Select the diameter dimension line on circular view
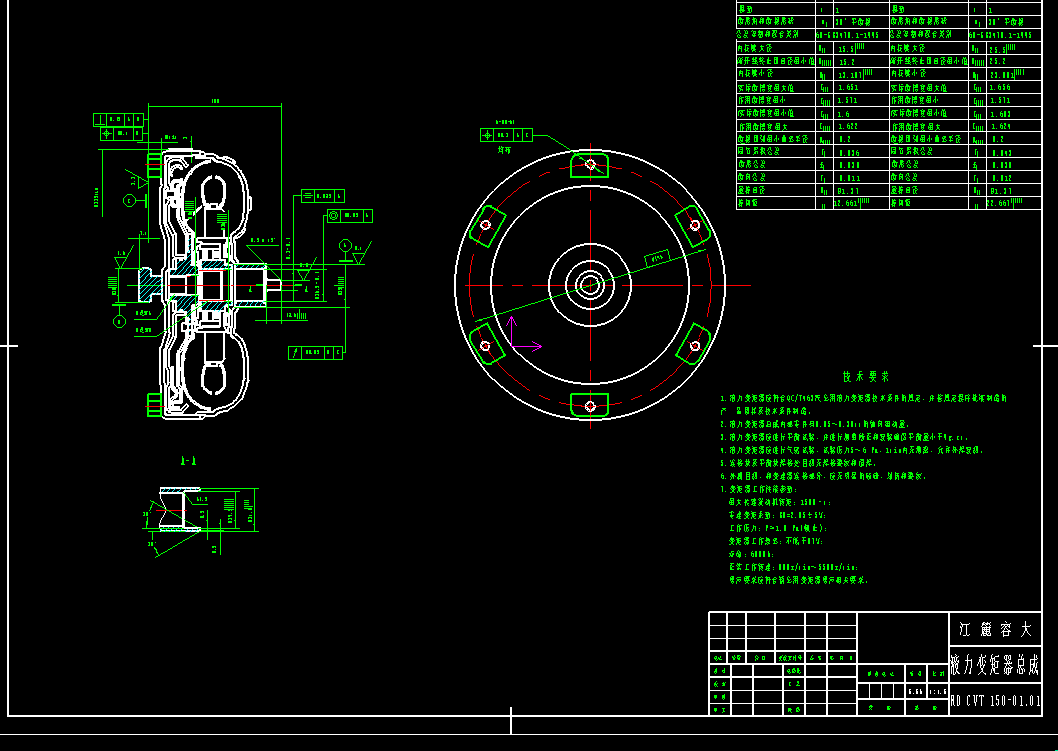The image size is (1058, 751). tap(590, 285)
